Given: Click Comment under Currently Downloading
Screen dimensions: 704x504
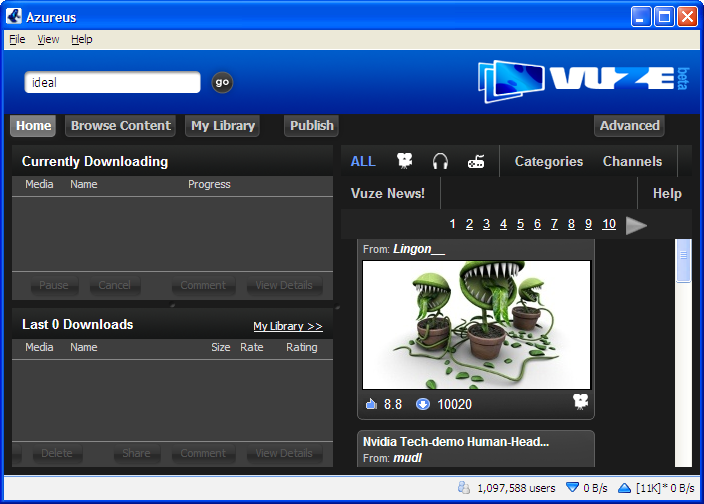Looking at the screenshot, I should point(203,285).
